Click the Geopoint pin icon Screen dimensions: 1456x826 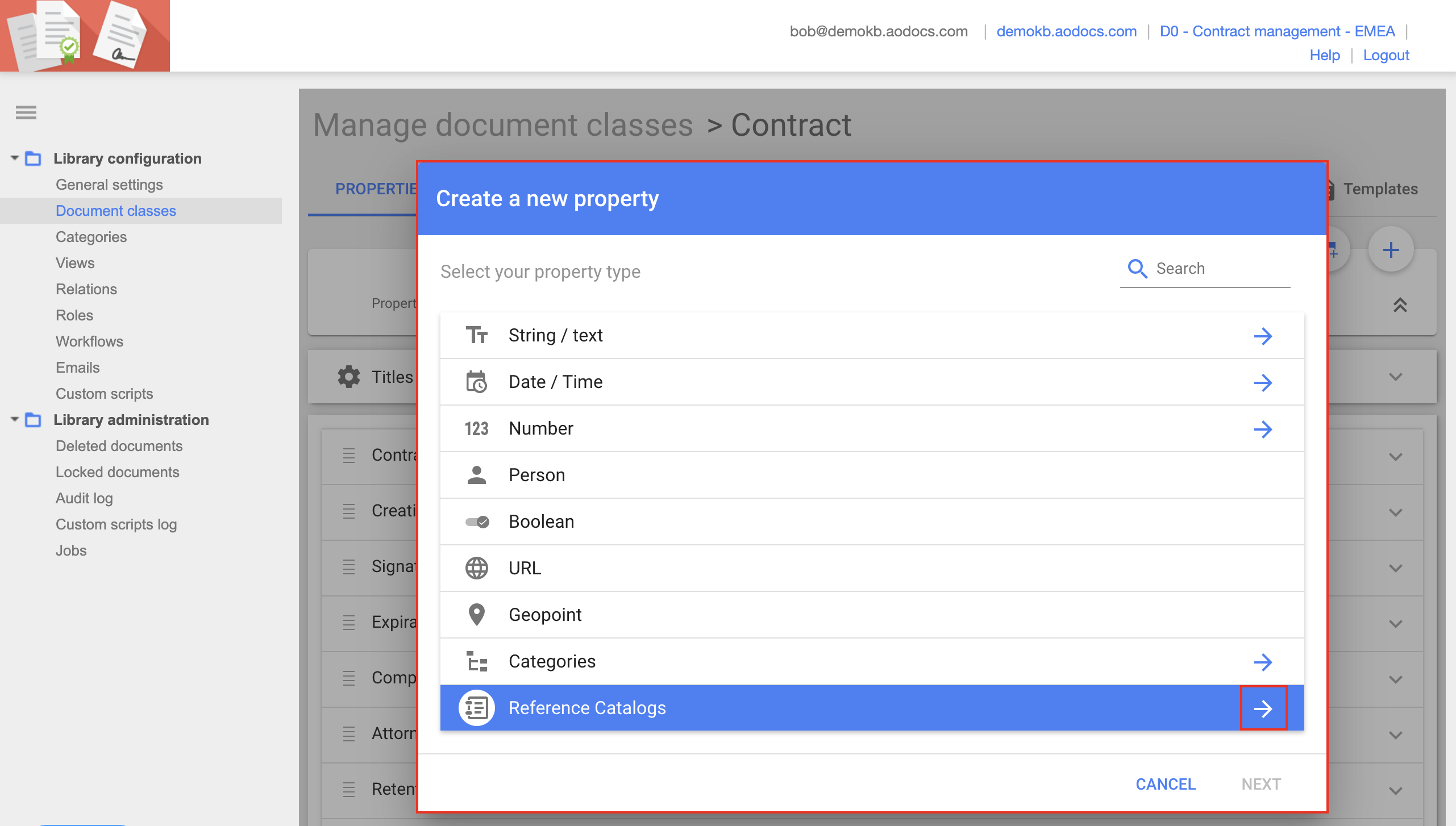click(476, 615)
